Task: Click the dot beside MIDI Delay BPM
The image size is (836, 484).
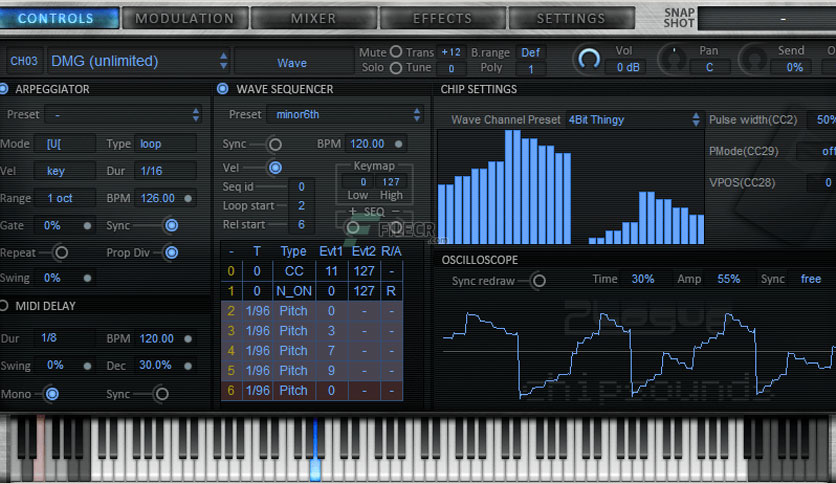Action: point(188,339)
